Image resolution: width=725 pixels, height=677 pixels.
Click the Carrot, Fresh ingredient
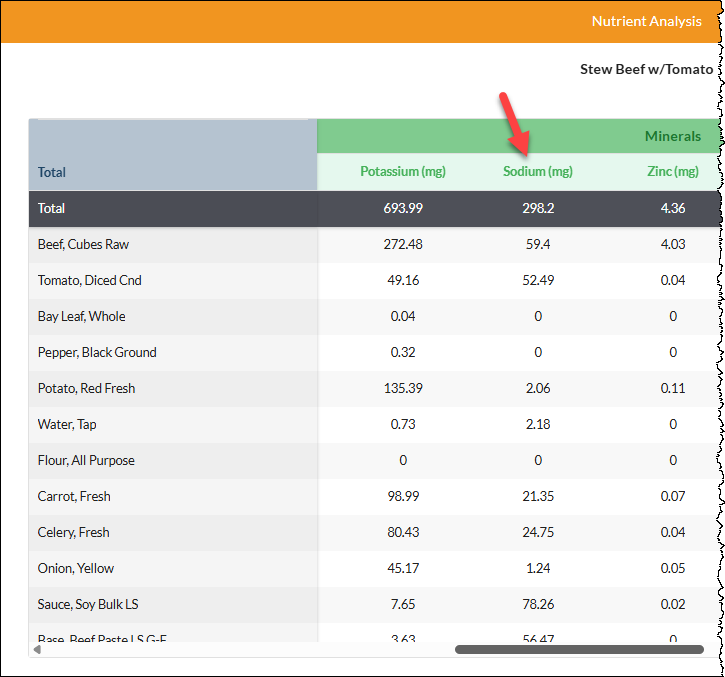click(74, 497)
